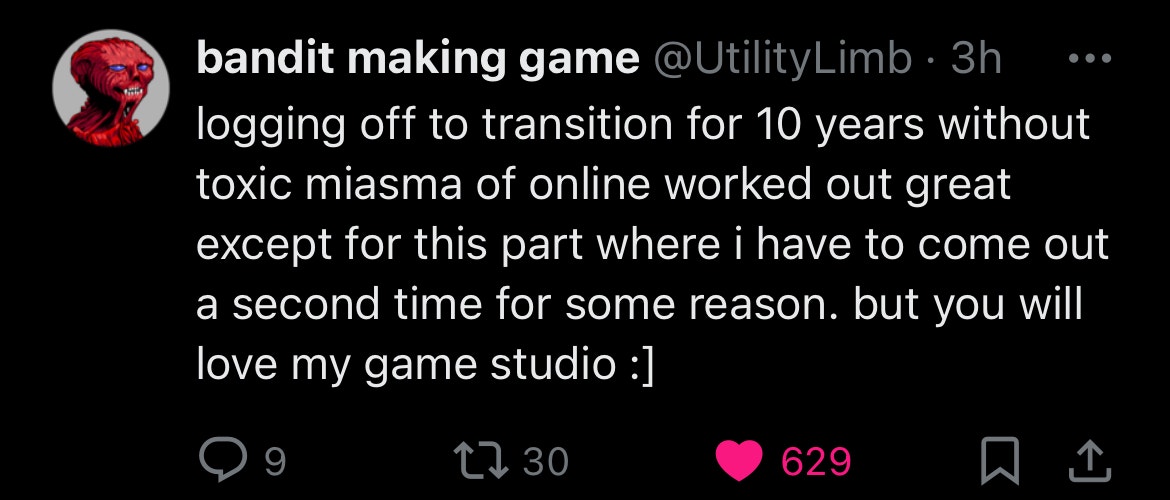
Task: Unlike the post via the pink heart
Action: [x=742, y=459]
